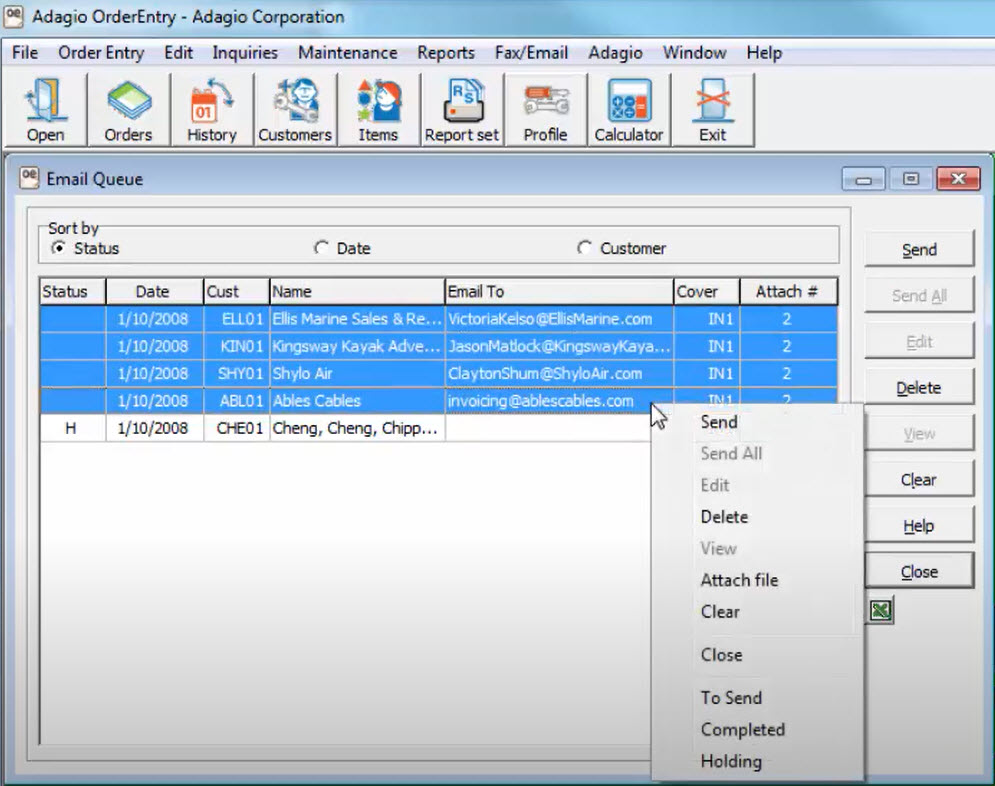
Task: Launch the Report set toolbar icon
Action: (461, 110)
